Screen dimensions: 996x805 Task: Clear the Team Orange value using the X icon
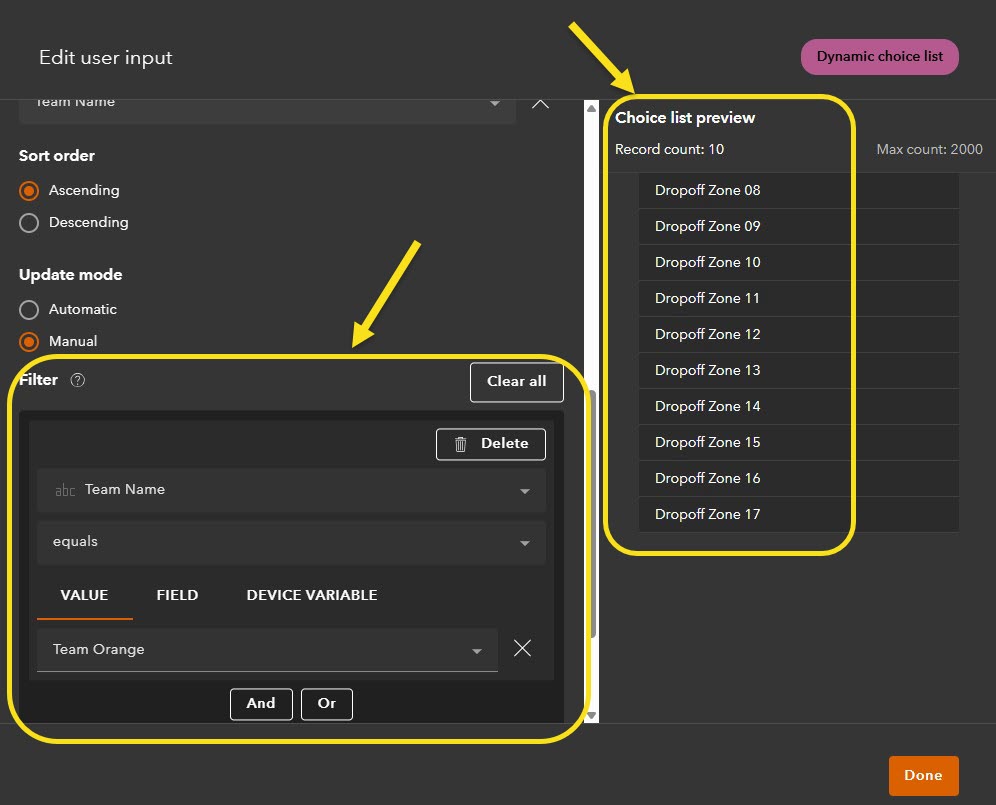coord(522,648)
